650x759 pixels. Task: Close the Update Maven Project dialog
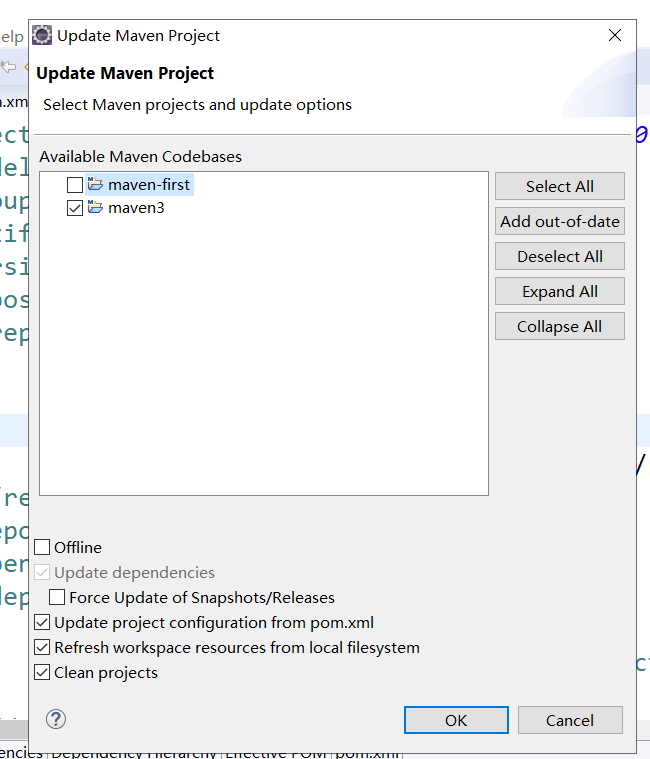tap(614, 36)
